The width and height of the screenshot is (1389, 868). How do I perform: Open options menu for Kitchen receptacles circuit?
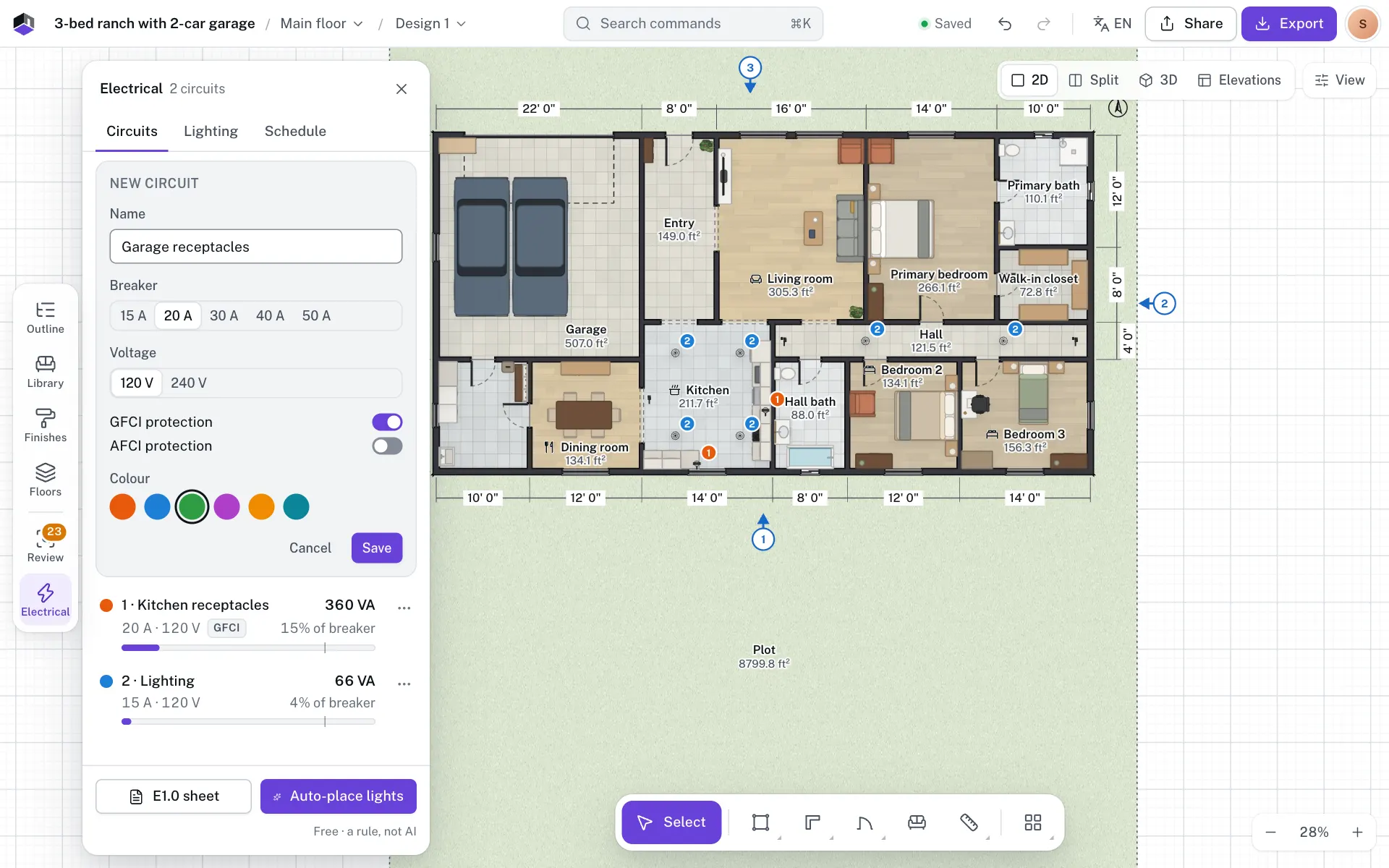(404, 608)
